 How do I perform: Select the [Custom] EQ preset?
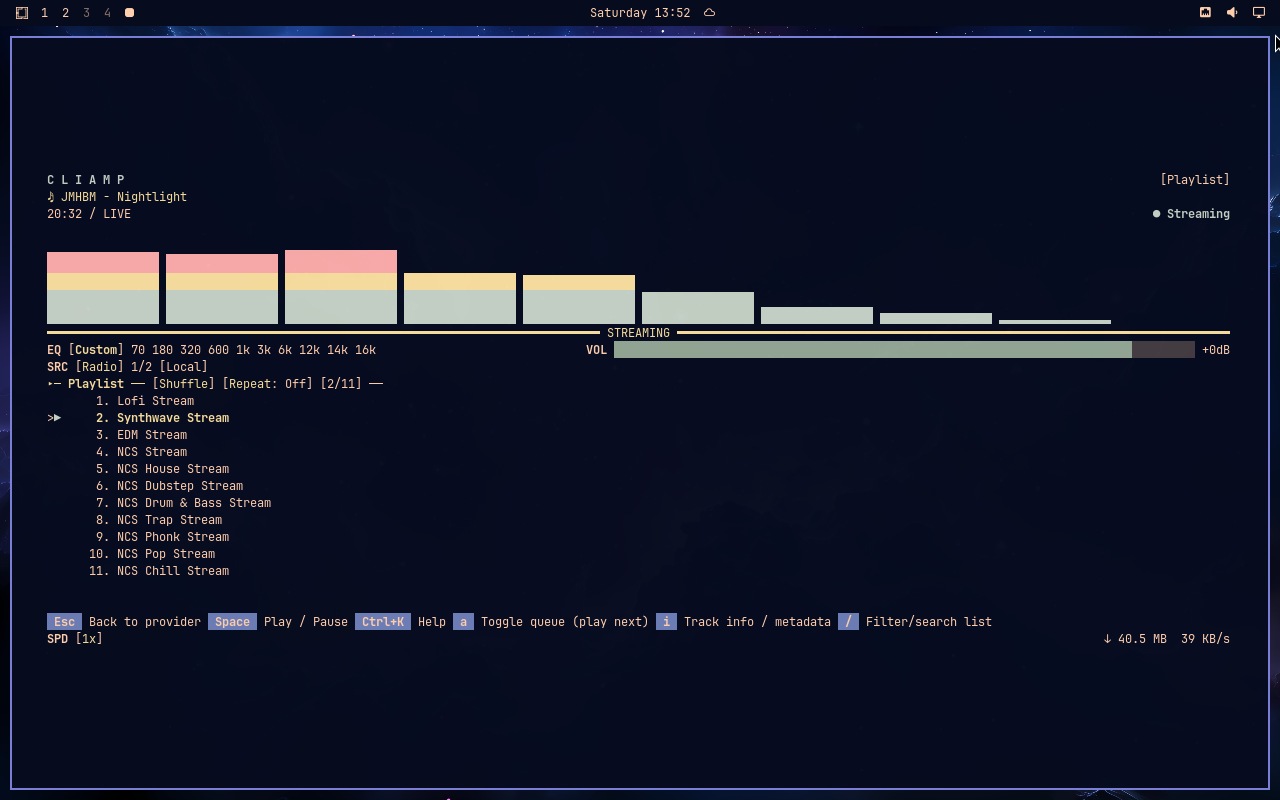(x=96, y=350)
